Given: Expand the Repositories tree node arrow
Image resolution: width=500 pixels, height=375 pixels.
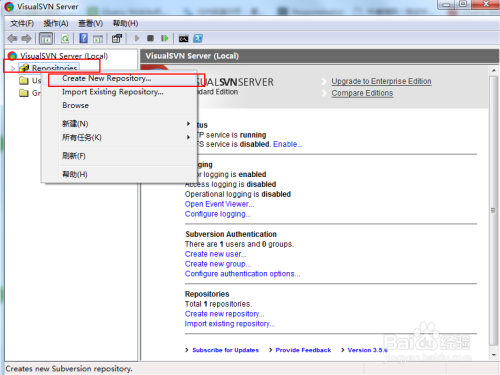Looking at the screenshot, I should point(13,68).
